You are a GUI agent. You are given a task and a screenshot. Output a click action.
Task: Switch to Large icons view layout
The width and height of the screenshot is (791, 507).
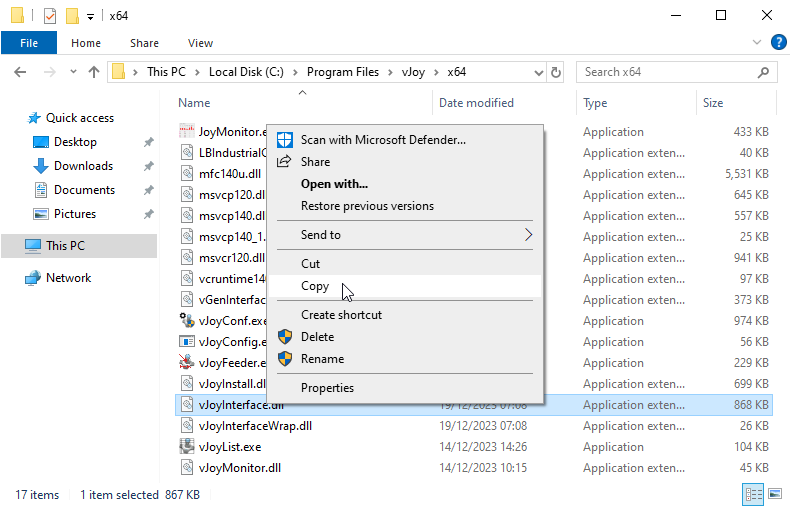pyautogui.click(x=775, y=494)
